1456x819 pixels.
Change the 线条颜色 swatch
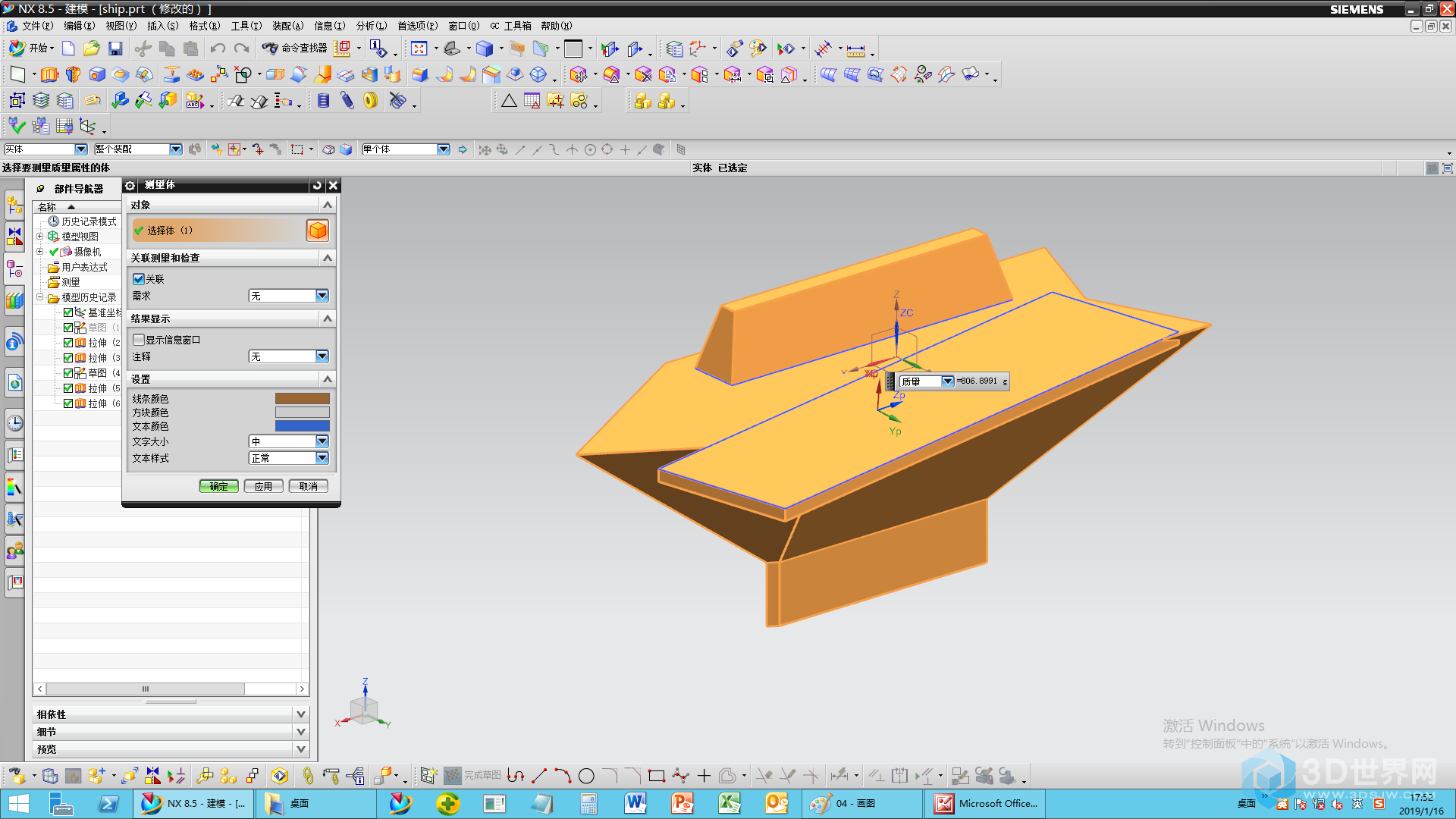pyautogui.click(x=302, y=399)
